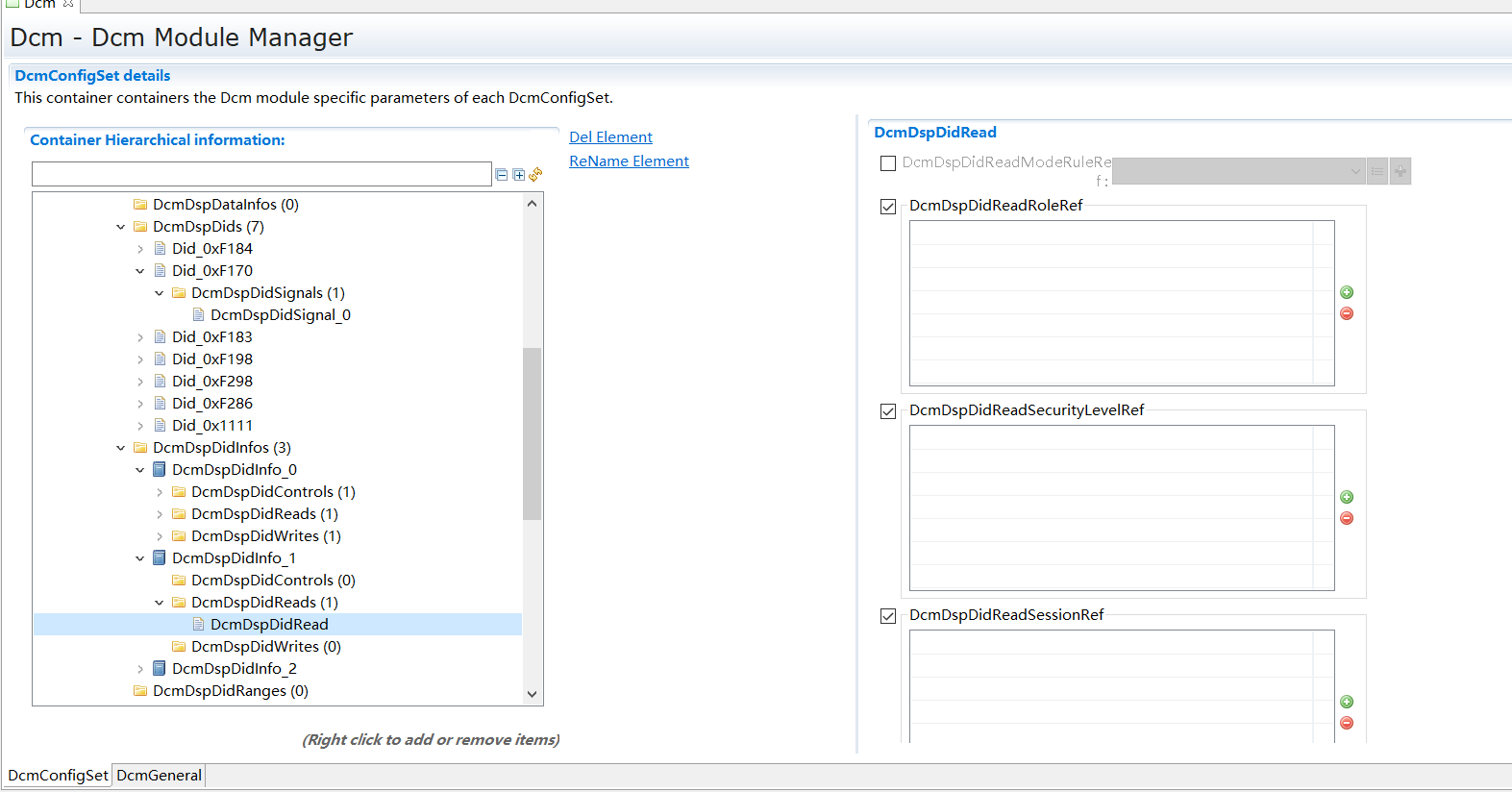This screenshot has height=792, width=1512.
Task: Expand the Did_0xF184 tree node
Action: point(140,249)
